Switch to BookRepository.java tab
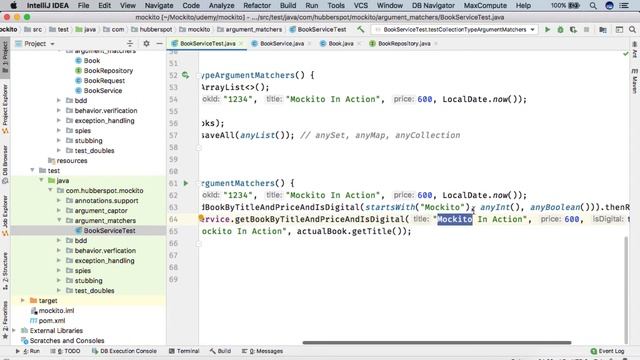This screenshot has width=640, height=360. click(404, 43)
